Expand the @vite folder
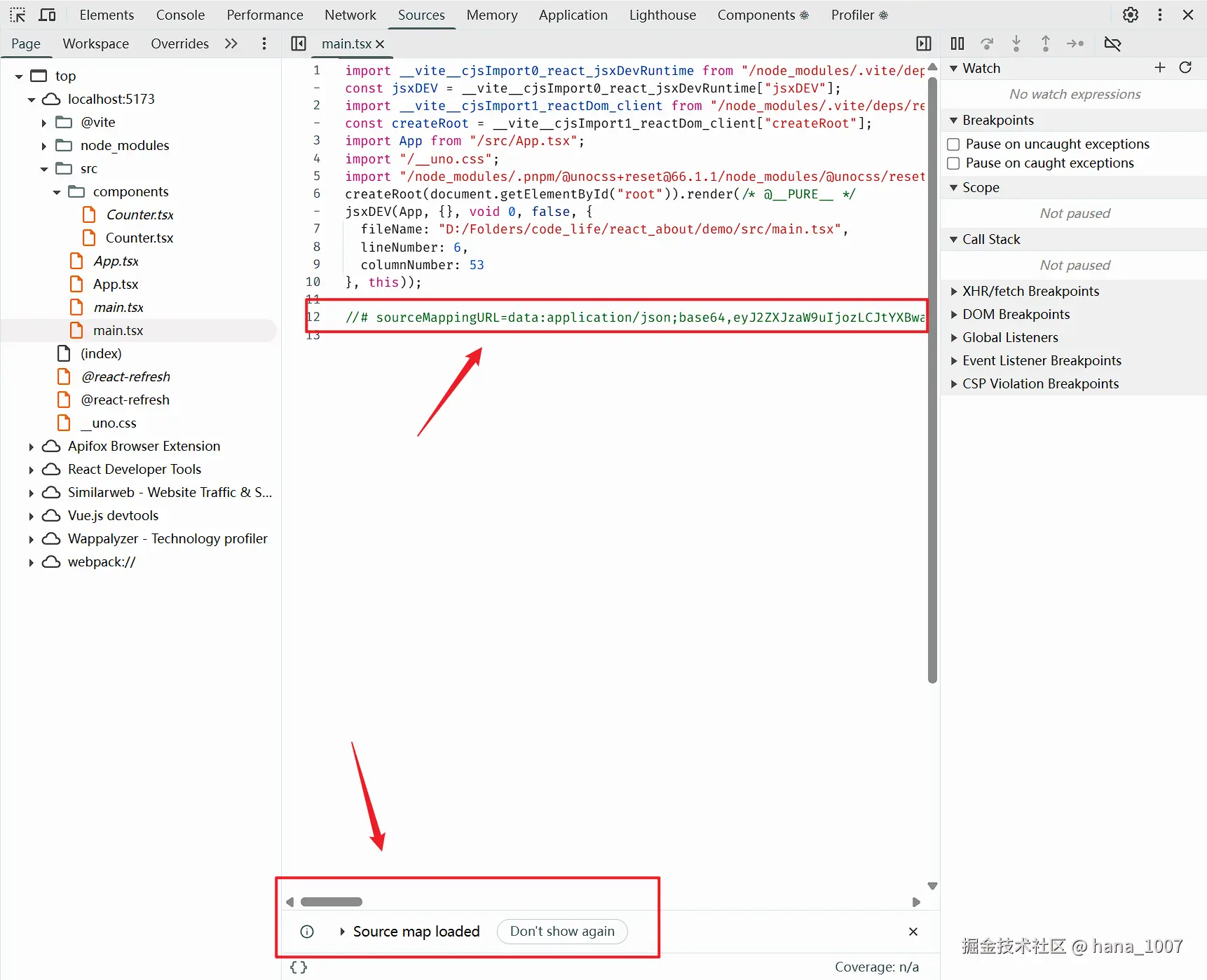The width and height of the screenshot is (1207, 980). [x=43, y=123]
